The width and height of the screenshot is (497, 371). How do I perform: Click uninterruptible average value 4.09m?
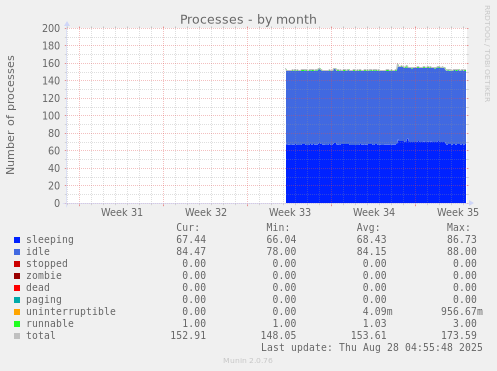[x=377, y=312]
